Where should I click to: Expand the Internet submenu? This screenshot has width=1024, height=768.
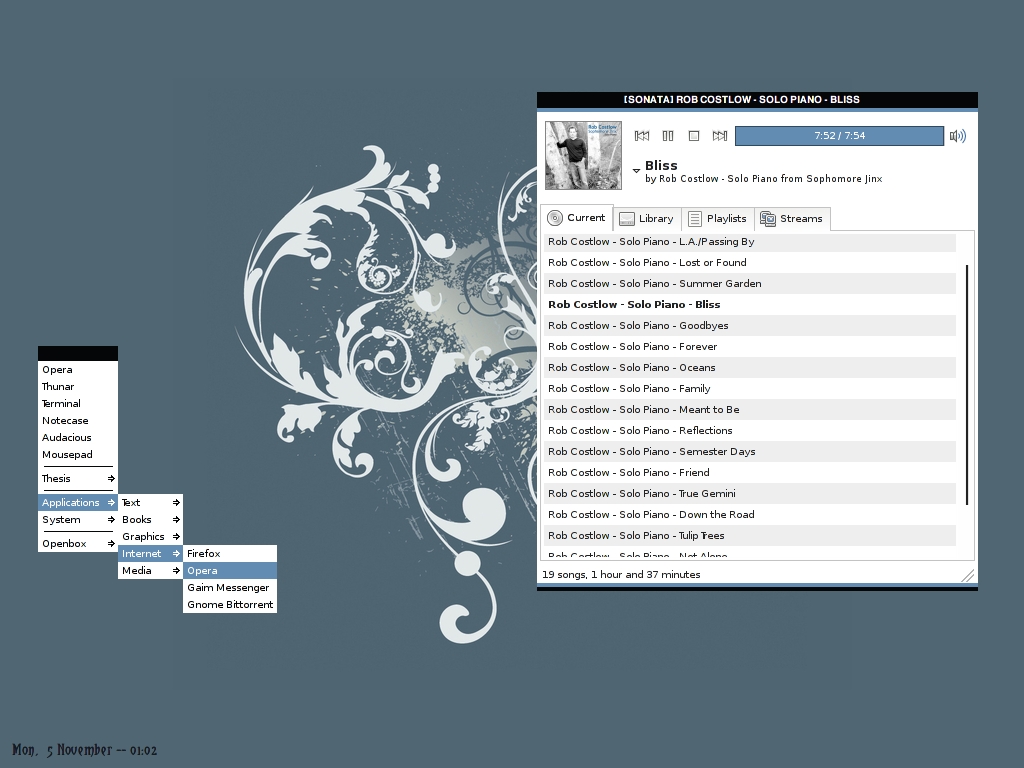click(150, 554)
